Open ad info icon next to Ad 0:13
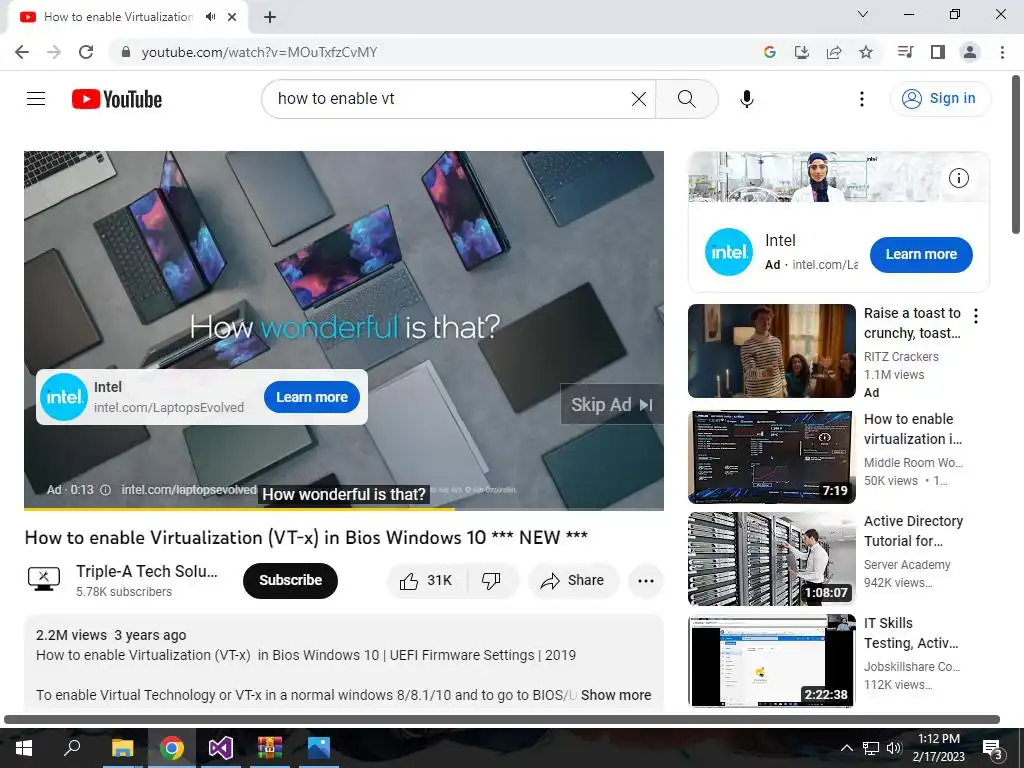Image resolution: width=1024 pixels, height=768 pixels. pos(105,490)
